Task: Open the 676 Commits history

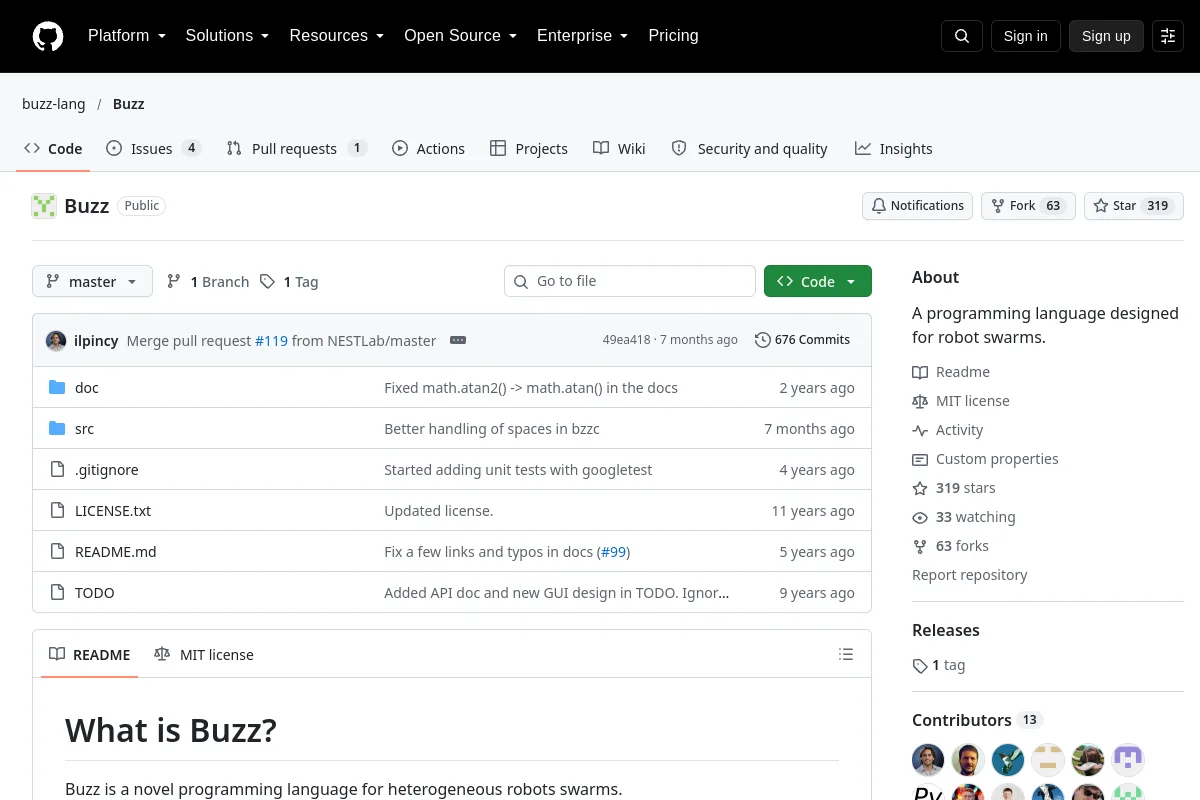Action: click(803, 340)
